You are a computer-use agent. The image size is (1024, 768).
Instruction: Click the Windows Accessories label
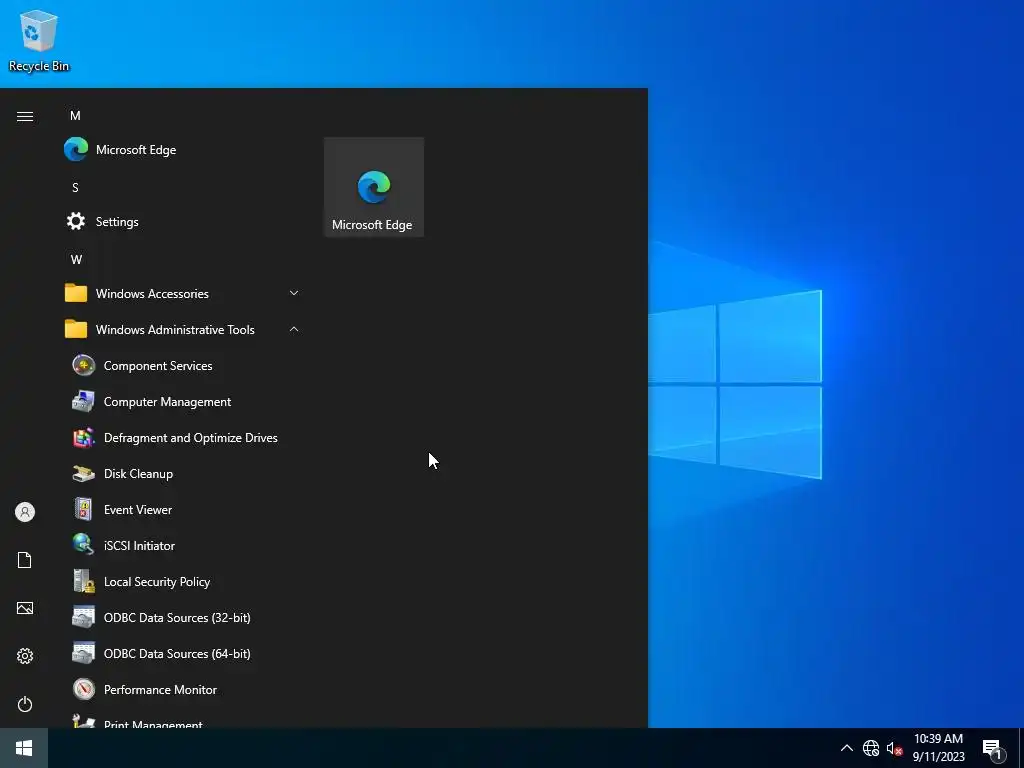[152, 293]
